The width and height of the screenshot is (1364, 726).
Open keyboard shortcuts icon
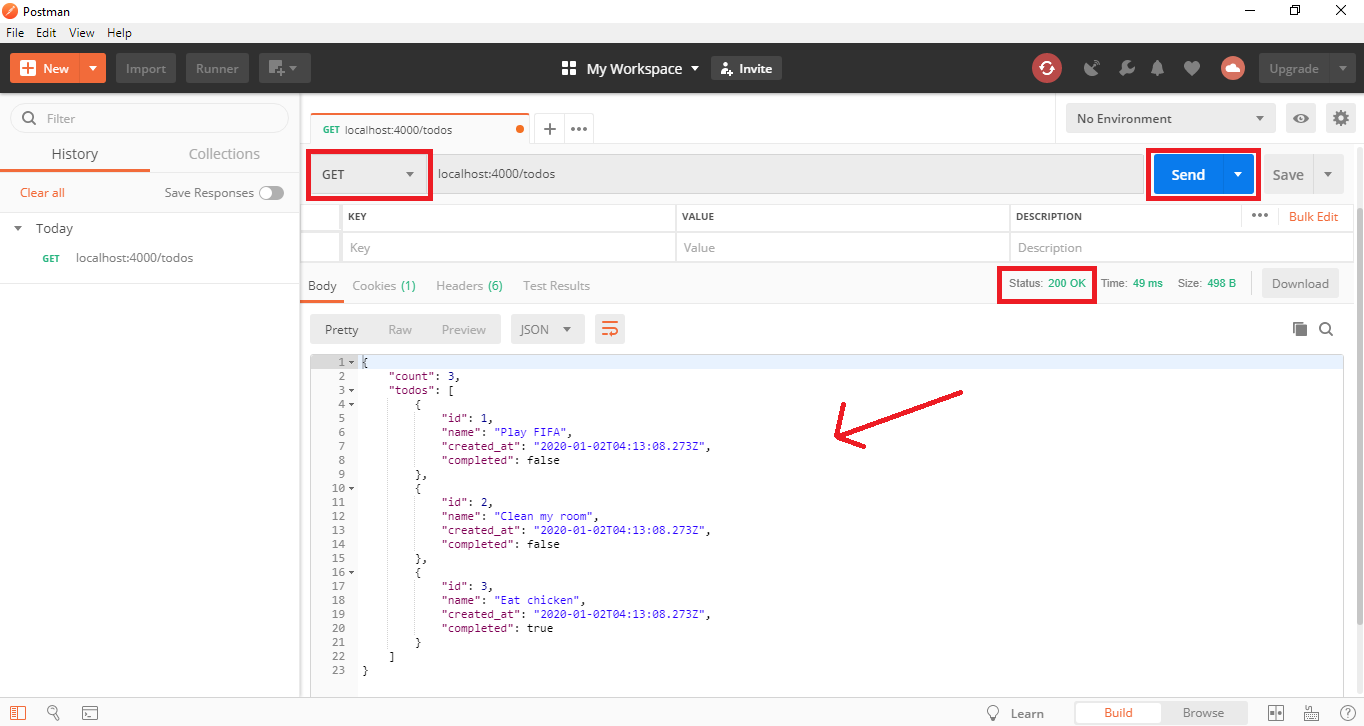1312,713
